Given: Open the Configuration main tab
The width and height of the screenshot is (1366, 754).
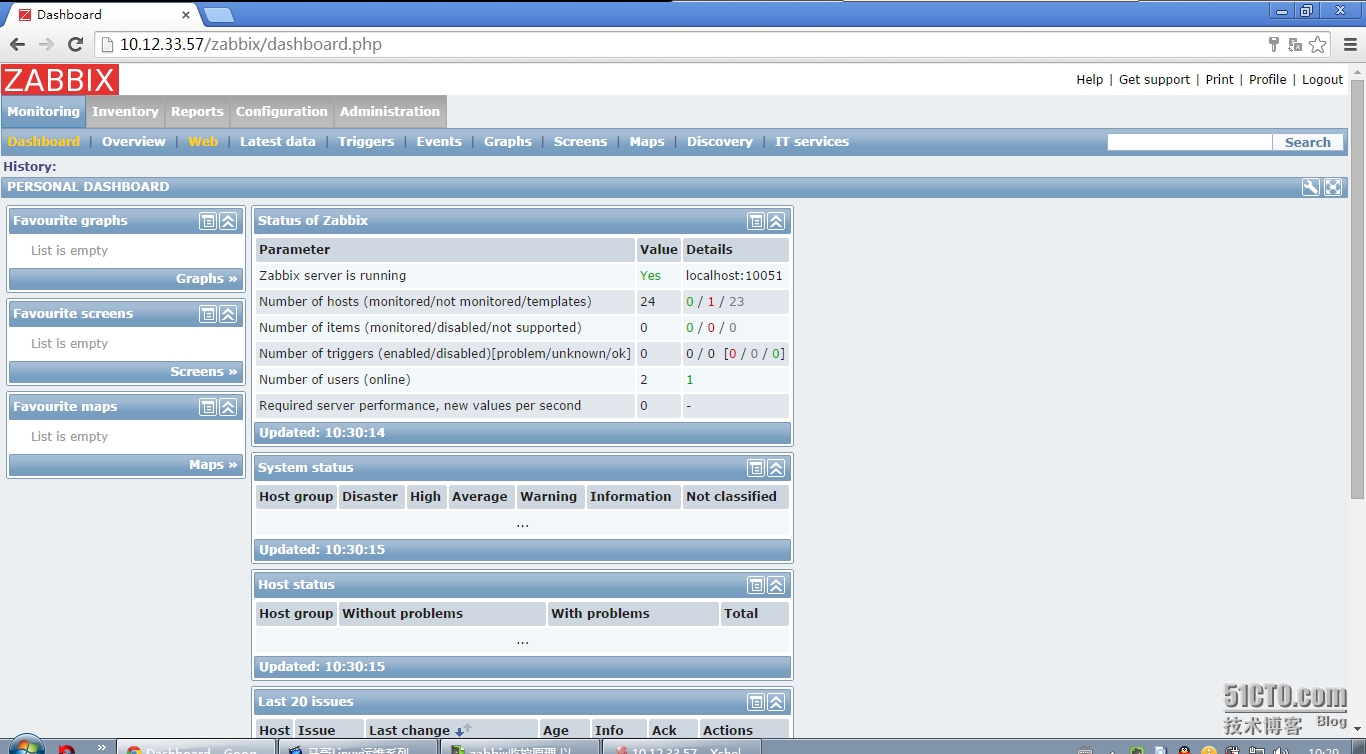Looking at the screenshot, I should (x=282, y=112).
